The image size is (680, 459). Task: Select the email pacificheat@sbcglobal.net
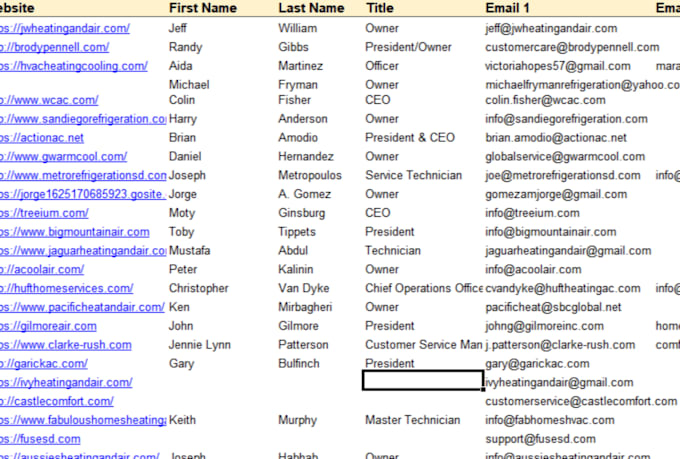point(553,308)
